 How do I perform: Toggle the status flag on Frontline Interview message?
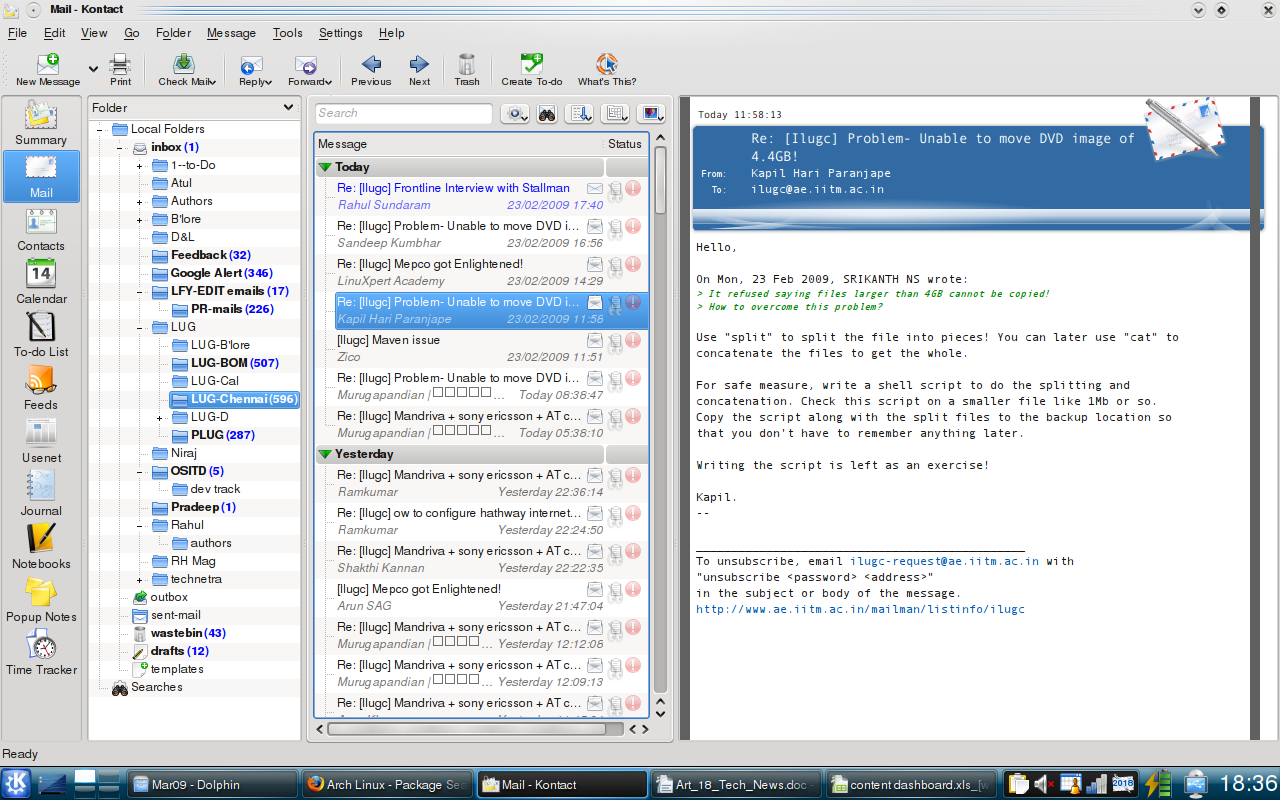[x=595, y=189]
